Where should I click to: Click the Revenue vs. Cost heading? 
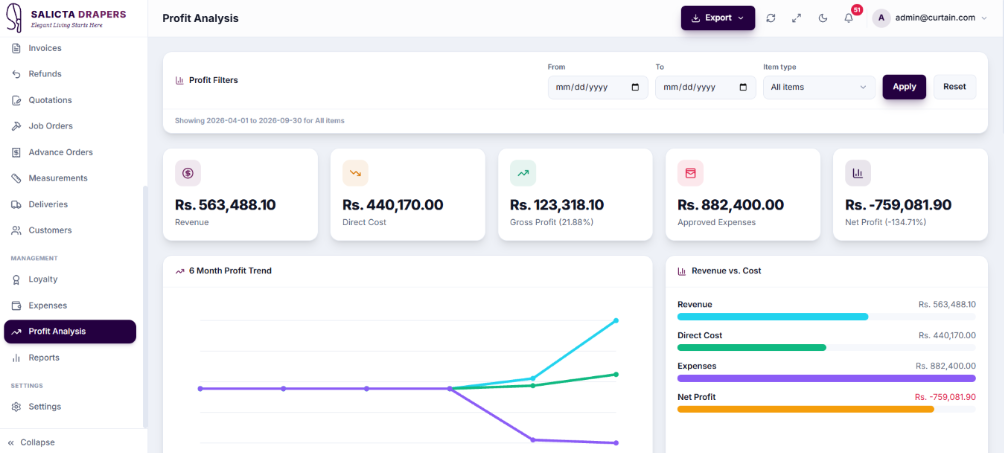pos(727,271)
